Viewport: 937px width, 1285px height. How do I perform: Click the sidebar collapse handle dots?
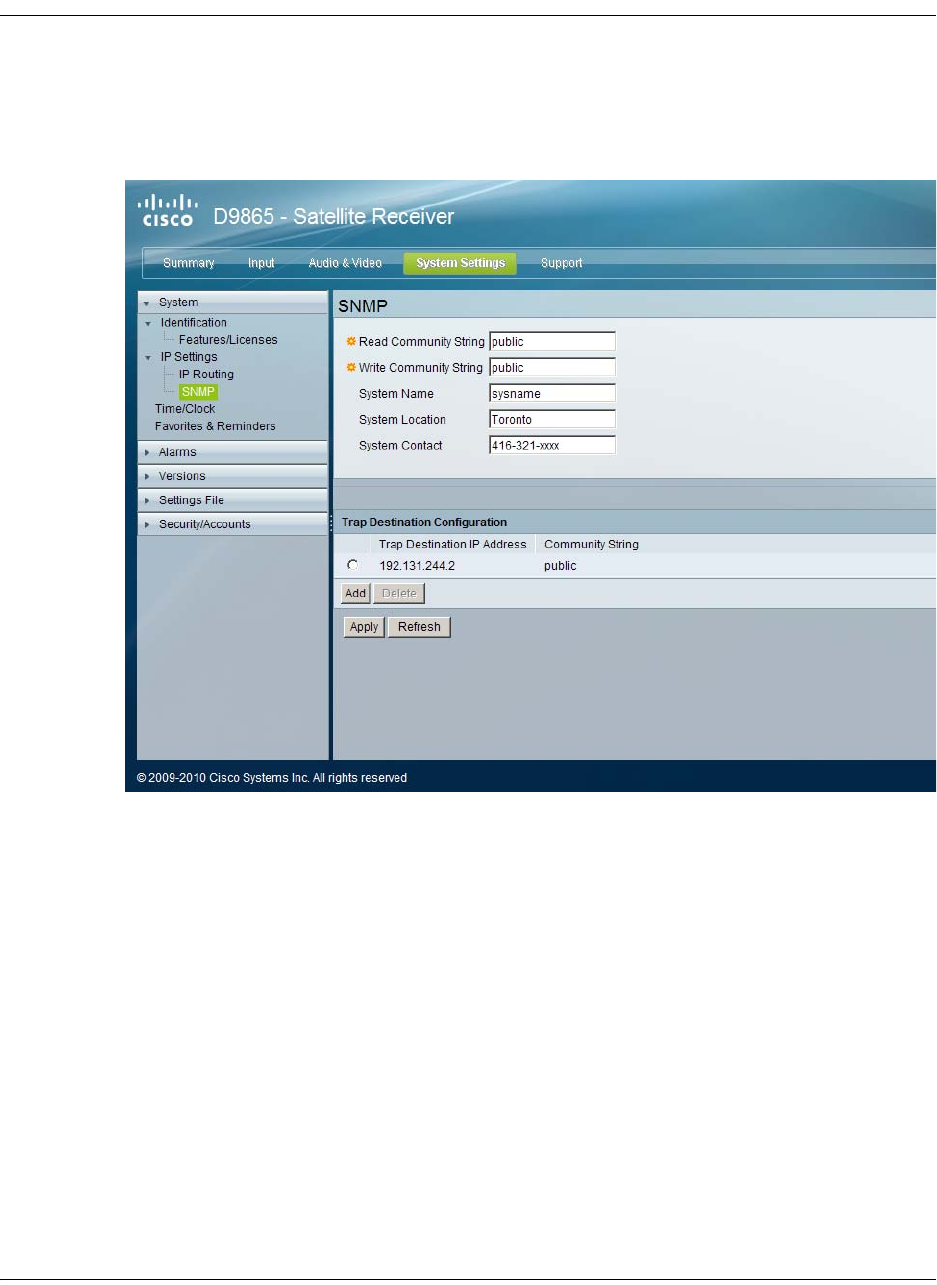[330, 524]
